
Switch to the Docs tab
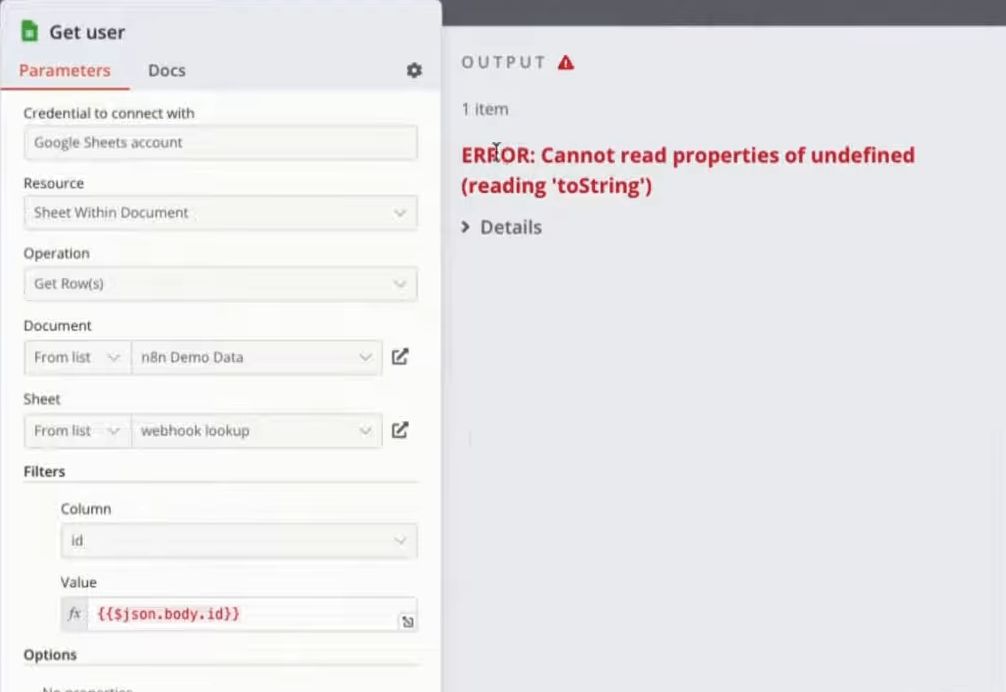[x=167, y=71]
